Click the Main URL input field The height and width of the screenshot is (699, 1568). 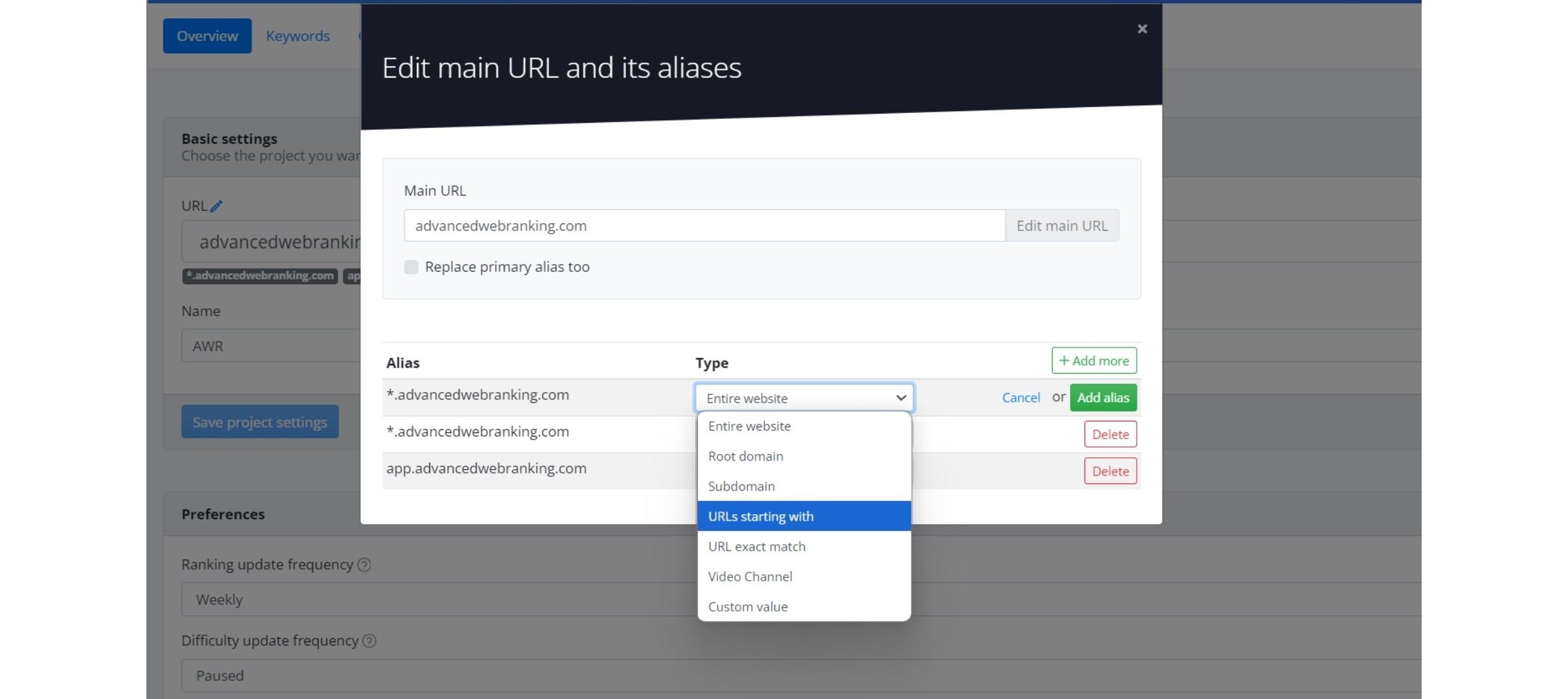[x=704, y=225]
